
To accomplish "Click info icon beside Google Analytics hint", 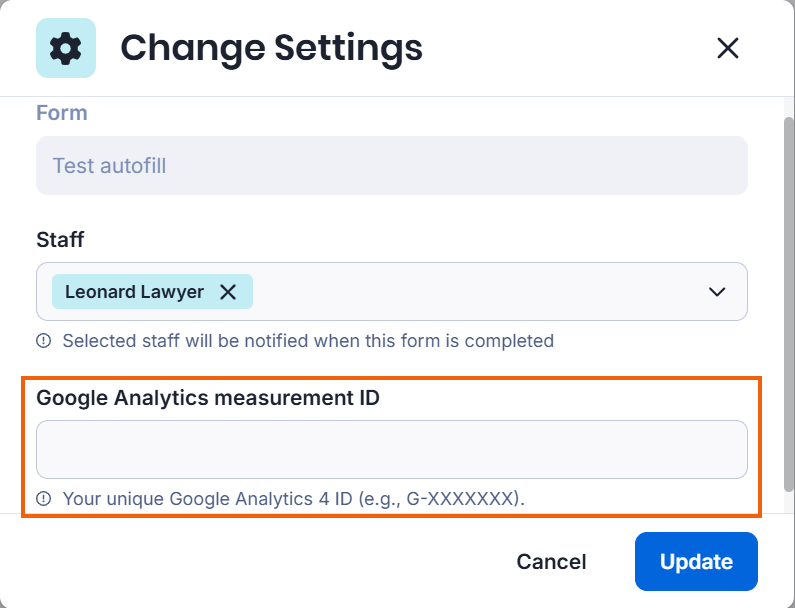I will click(44, 498).
